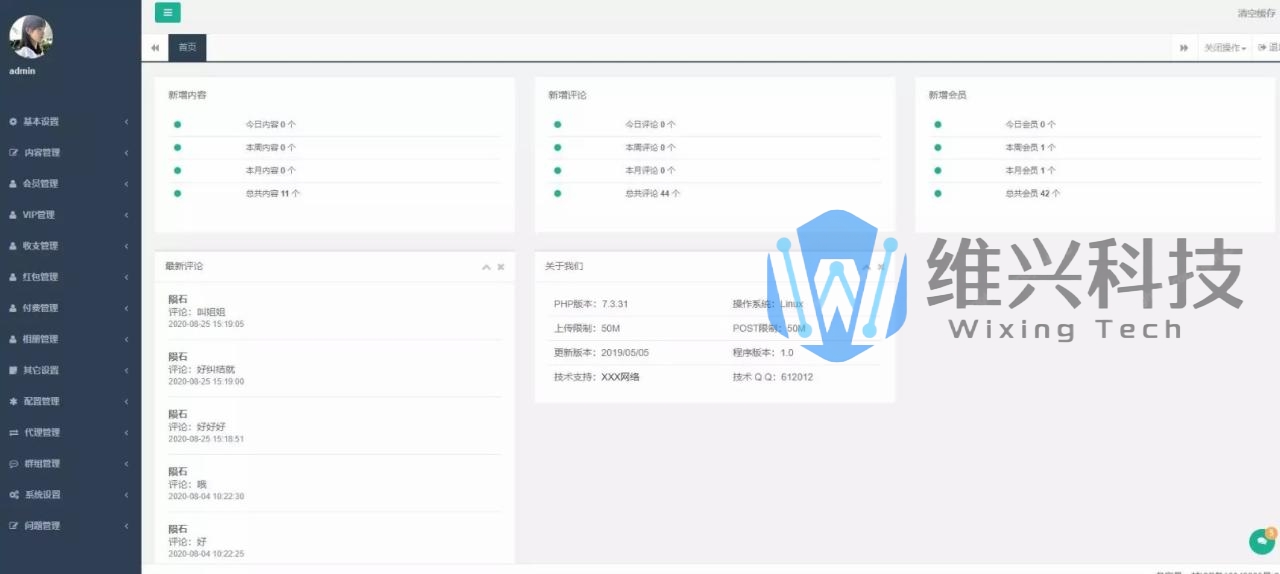Click the comment 评论：叫姐姐
The width and height of the screenshot is (1280, 574).
coord(197,312)
